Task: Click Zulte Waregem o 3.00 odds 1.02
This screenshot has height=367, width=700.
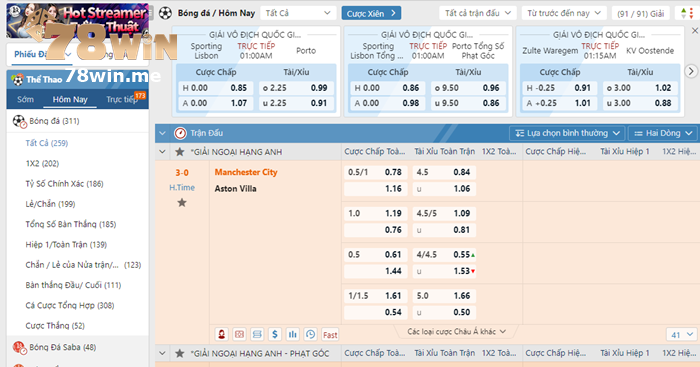Action: coord(640,88)
